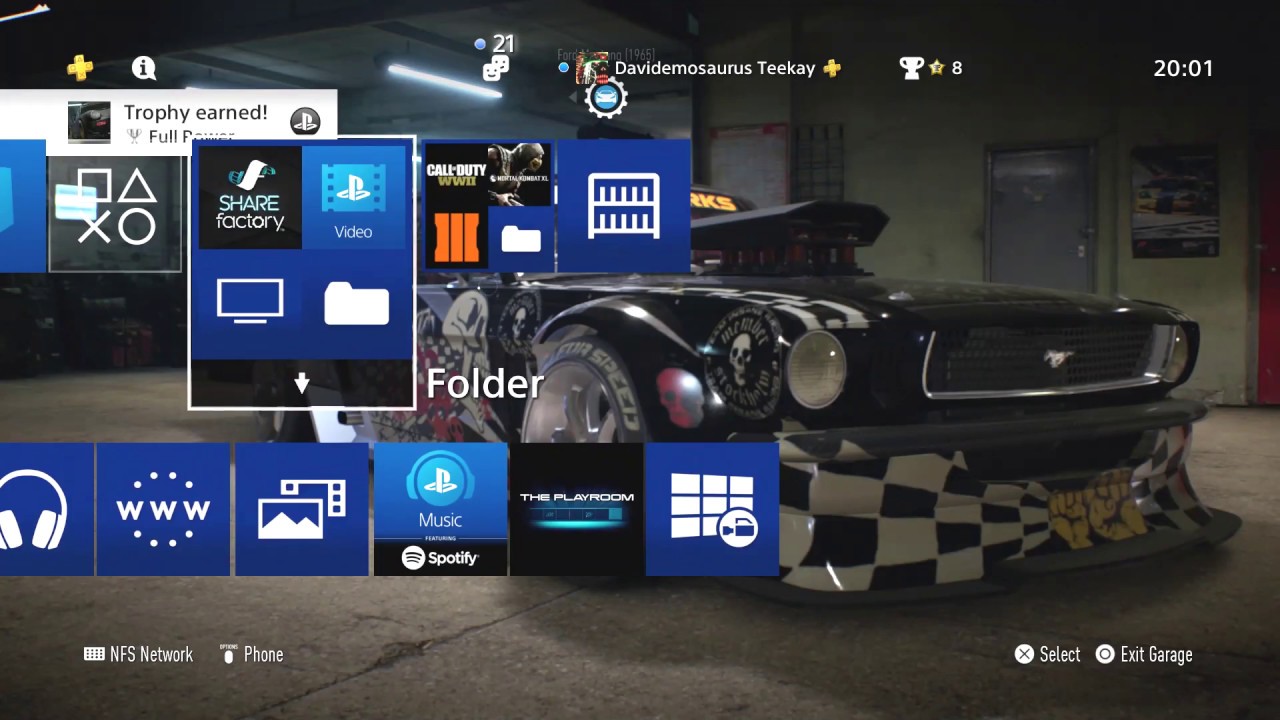Open the messages gear icon under the avatar
This screenshot has width=1280, height=720.
[x=605, y=98]
